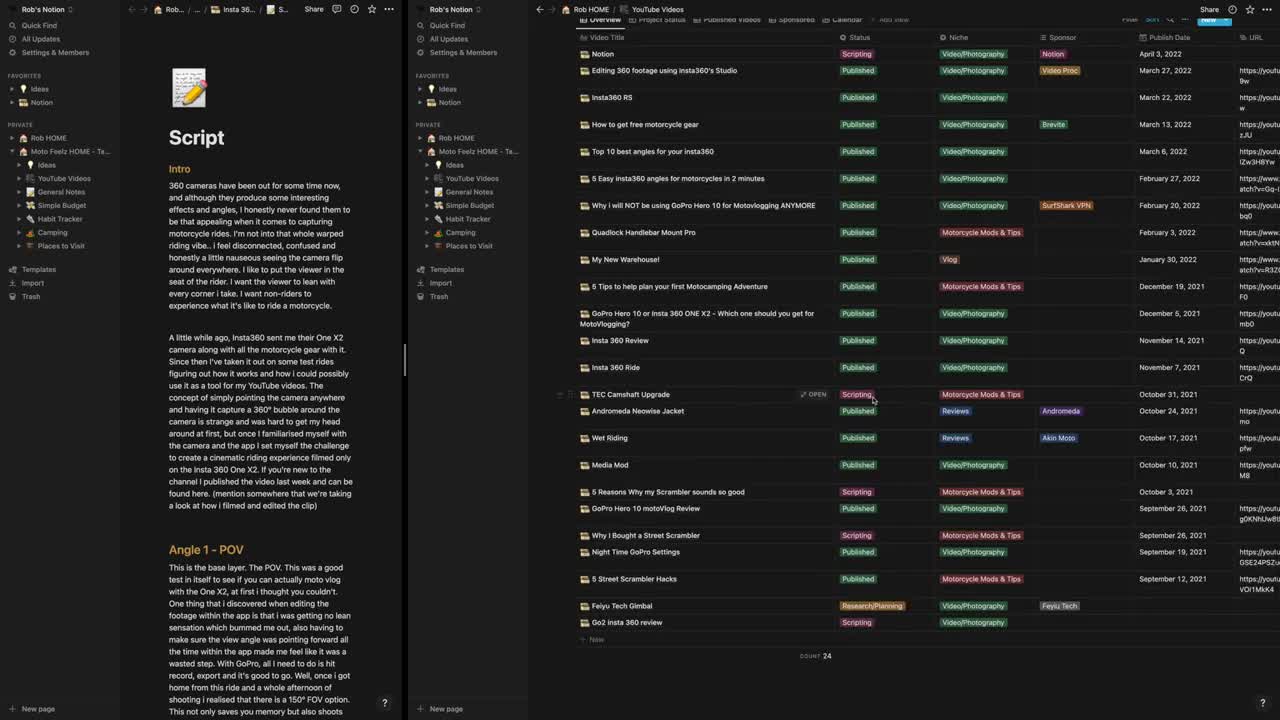Click the plus icon beside left New page

coord(12,709)
